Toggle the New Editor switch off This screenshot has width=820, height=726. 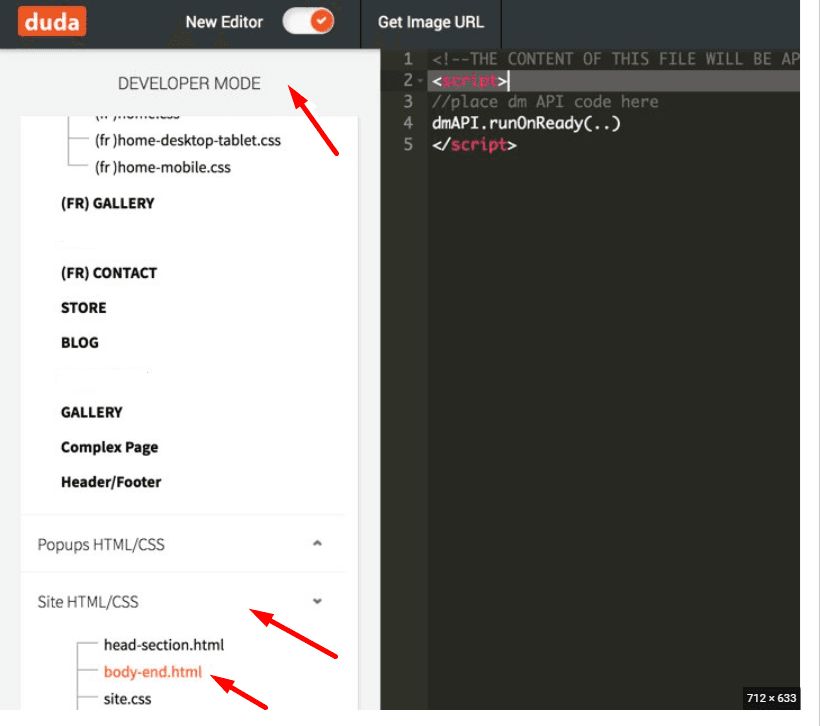pos(308,21)
